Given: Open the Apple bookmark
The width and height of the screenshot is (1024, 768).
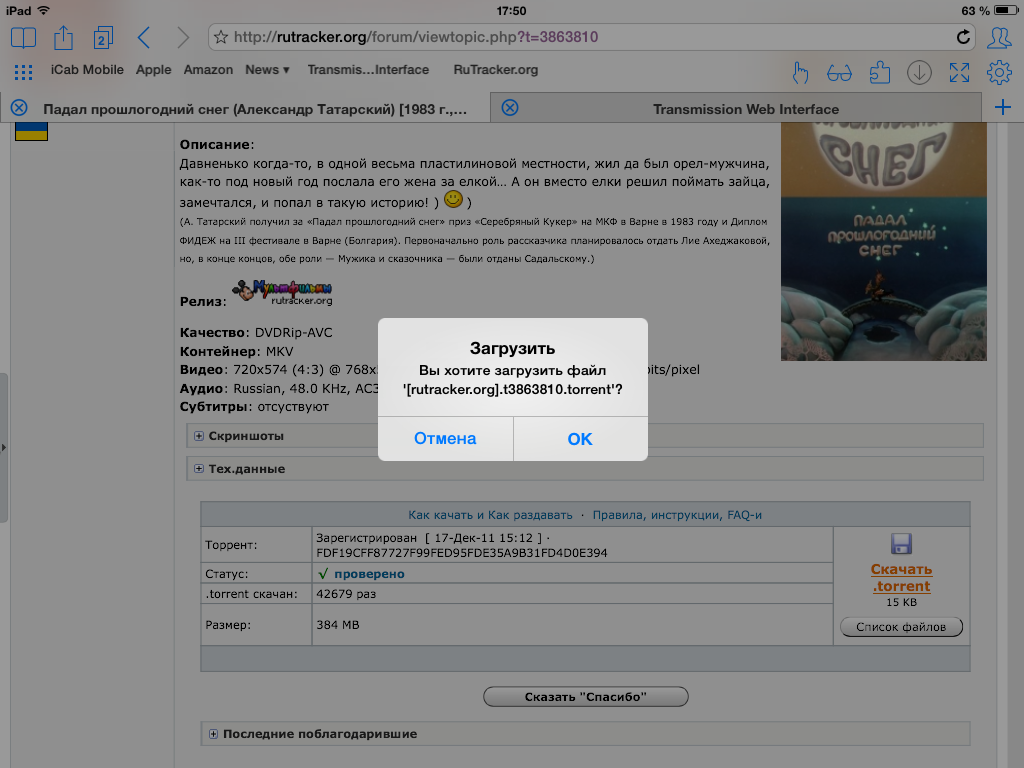Looking at the screenshot, I should (153, 70).
